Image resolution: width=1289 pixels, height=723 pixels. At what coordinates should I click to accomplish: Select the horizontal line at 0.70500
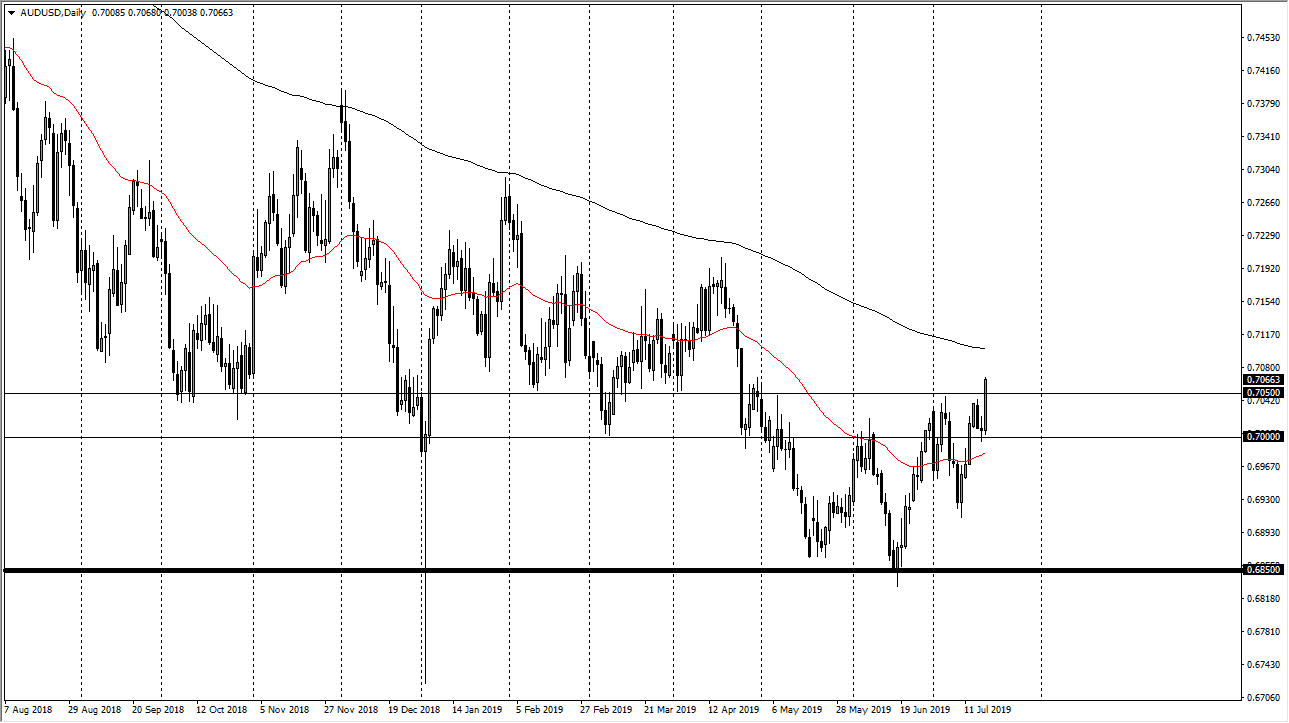click(x=600, y=393)
